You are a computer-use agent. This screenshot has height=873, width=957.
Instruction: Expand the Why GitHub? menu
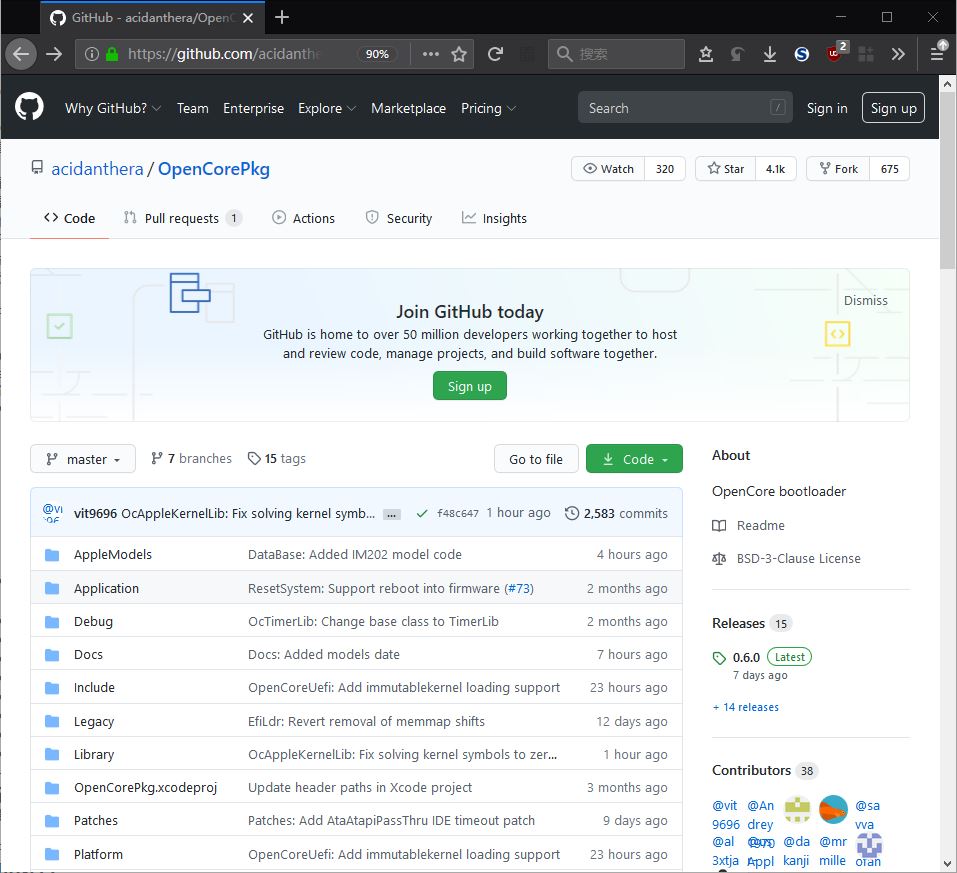click(x=112, y=108)
